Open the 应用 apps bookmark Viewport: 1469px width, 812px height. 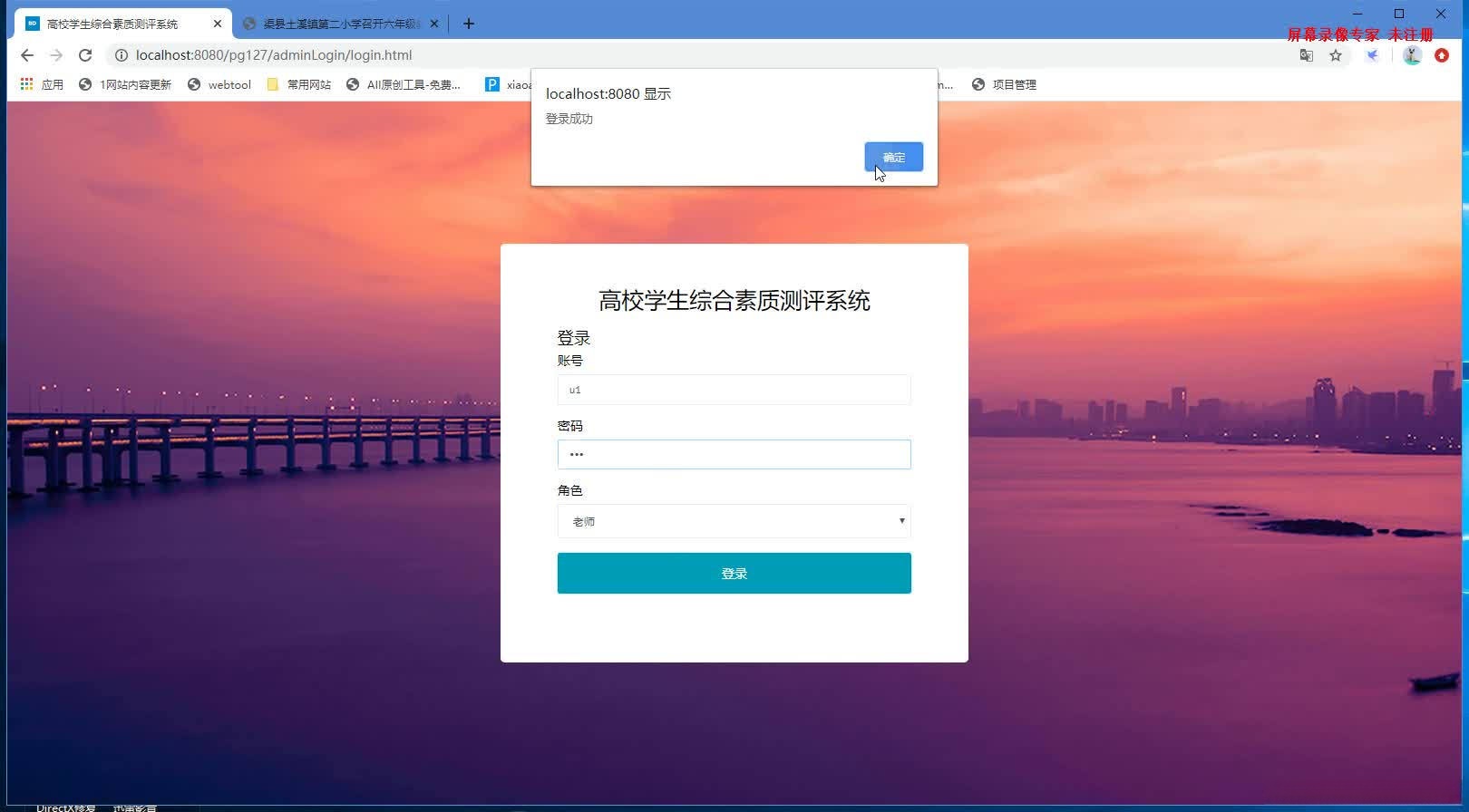42,84
